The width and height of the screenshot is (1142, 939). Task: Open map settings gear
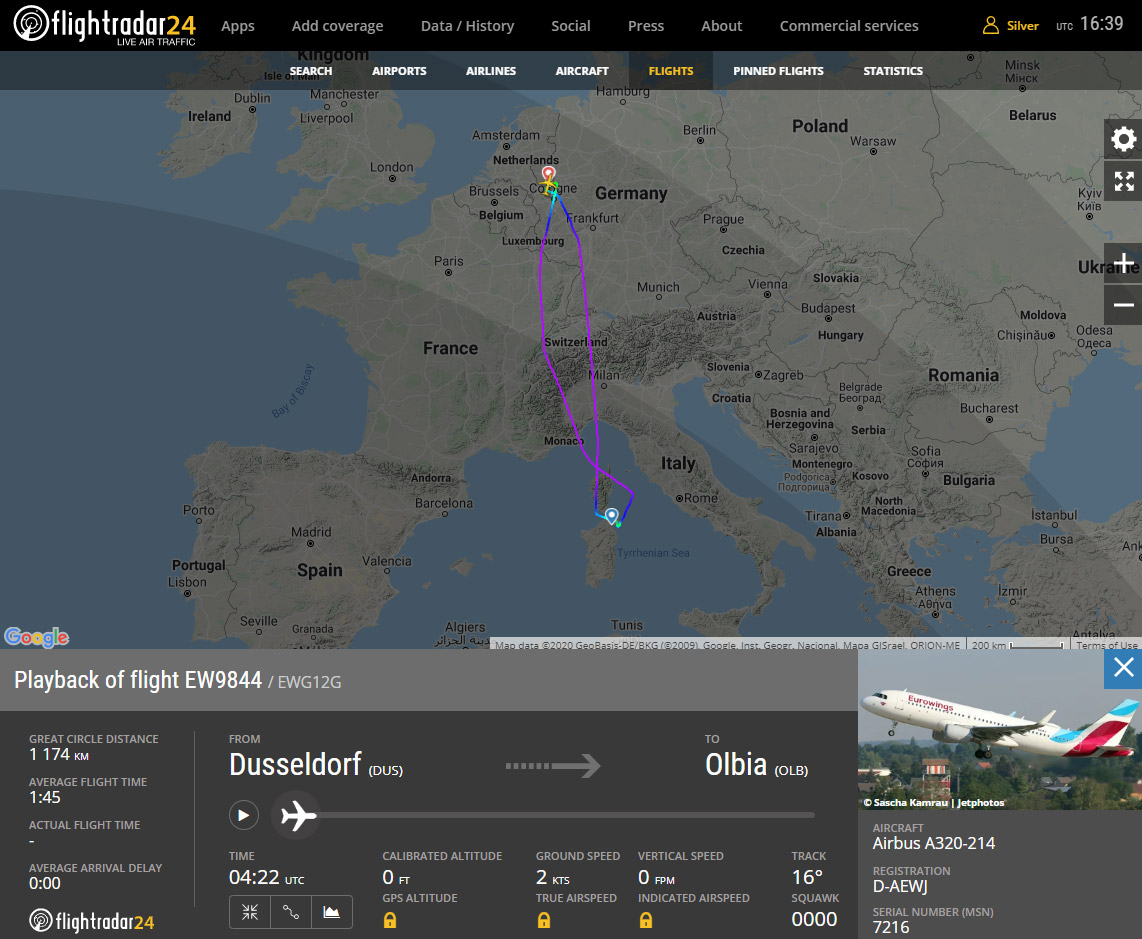[1123, 138]
